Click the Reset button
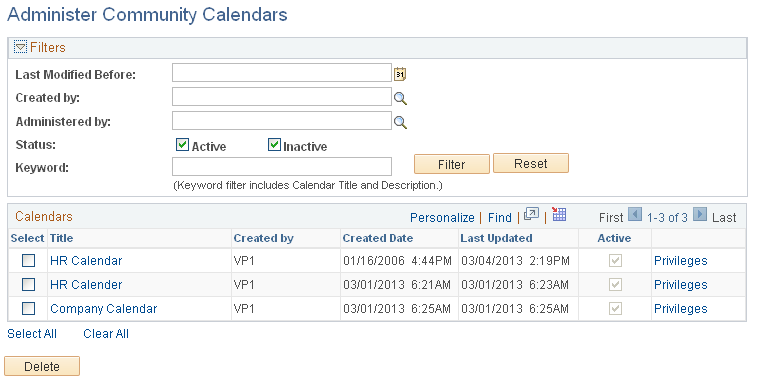 coord(531,163)
